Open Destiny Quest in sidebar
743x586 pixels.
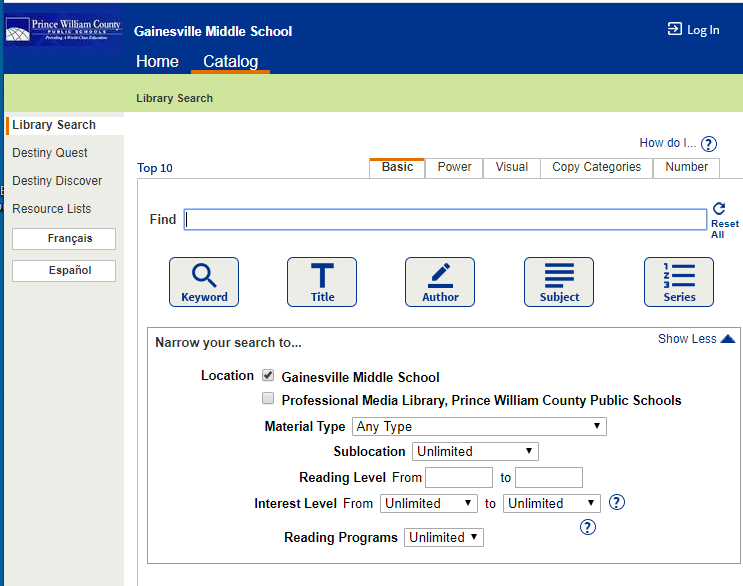pyautogui.click(x=50, y=153)
